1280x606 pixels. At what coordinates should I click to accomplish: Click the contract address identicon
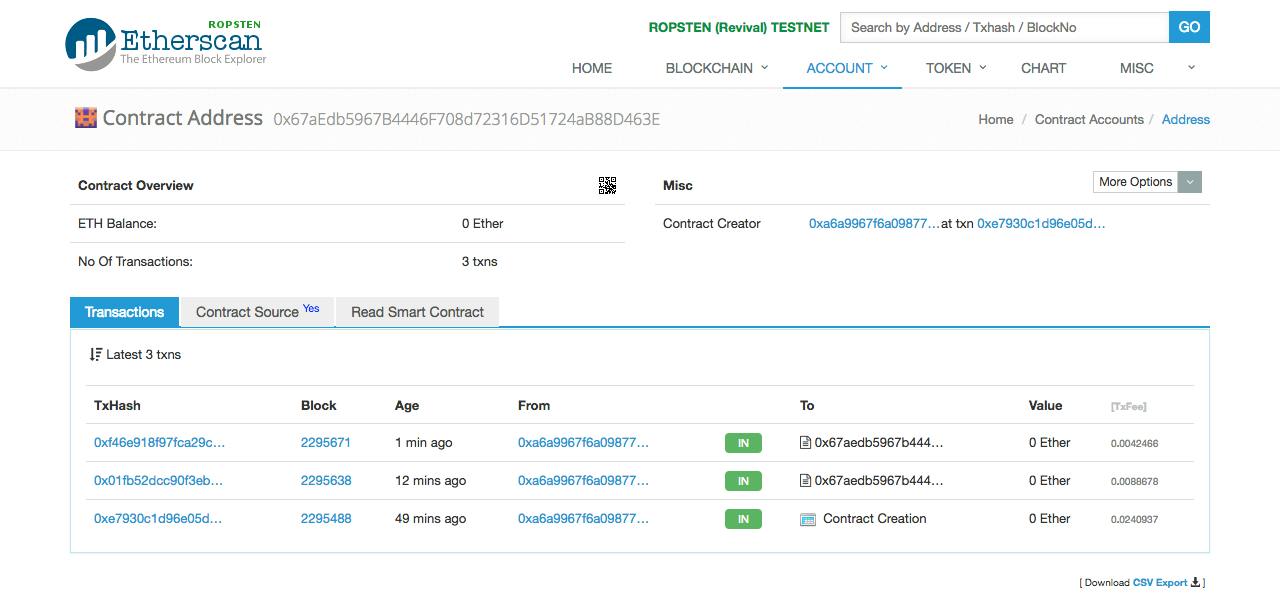(x=85, y=118)
